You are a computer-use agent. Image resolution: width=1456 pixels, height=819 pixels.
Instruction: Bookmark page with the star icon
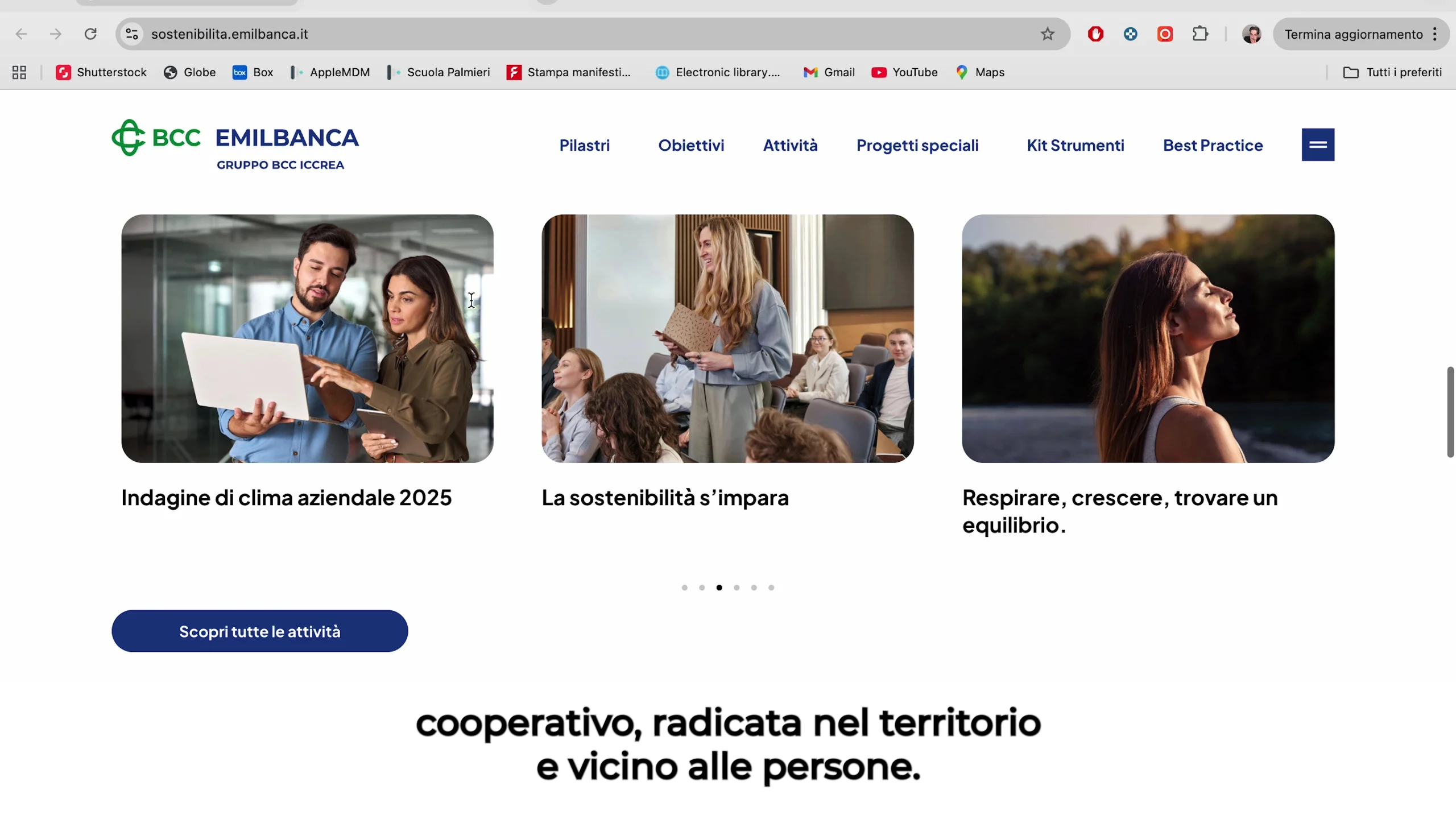(x=1047, y=34)
